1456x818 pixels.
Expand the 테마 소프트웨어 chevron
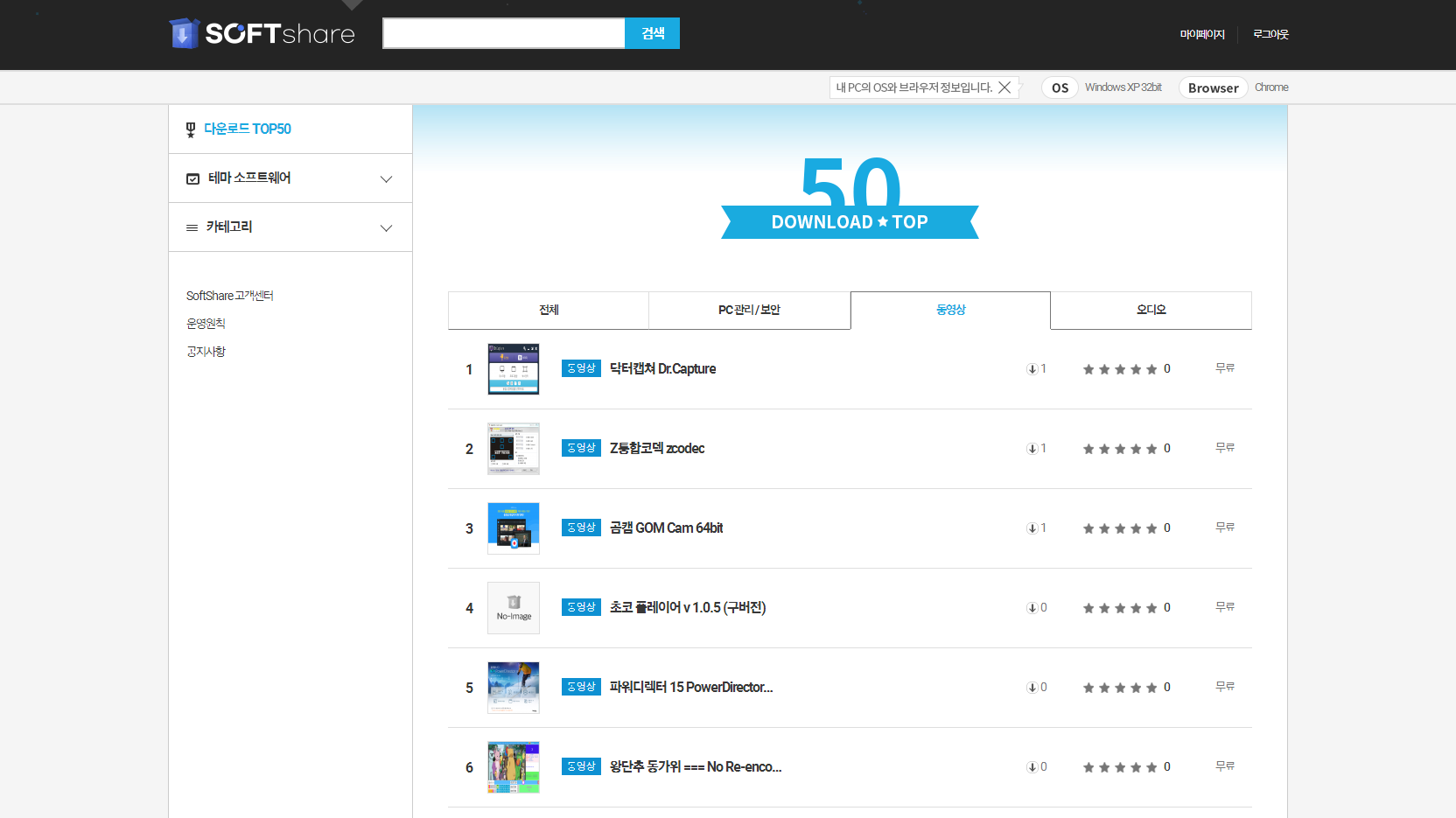click(386, 179)
